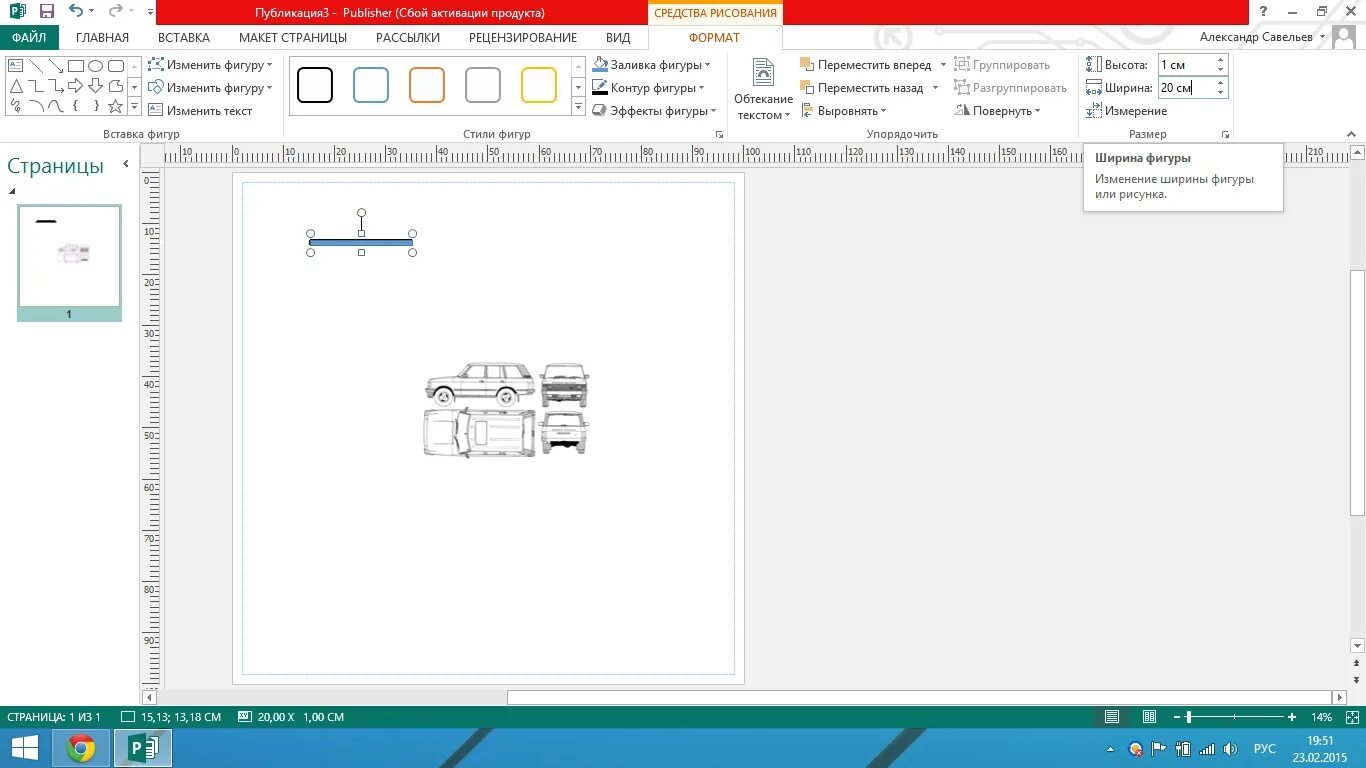Image resolution: width=1366 pixels, height=768 pixels.
Task: Switch to the ВСТАВКА tab
Action: click(x=184, y=38)
